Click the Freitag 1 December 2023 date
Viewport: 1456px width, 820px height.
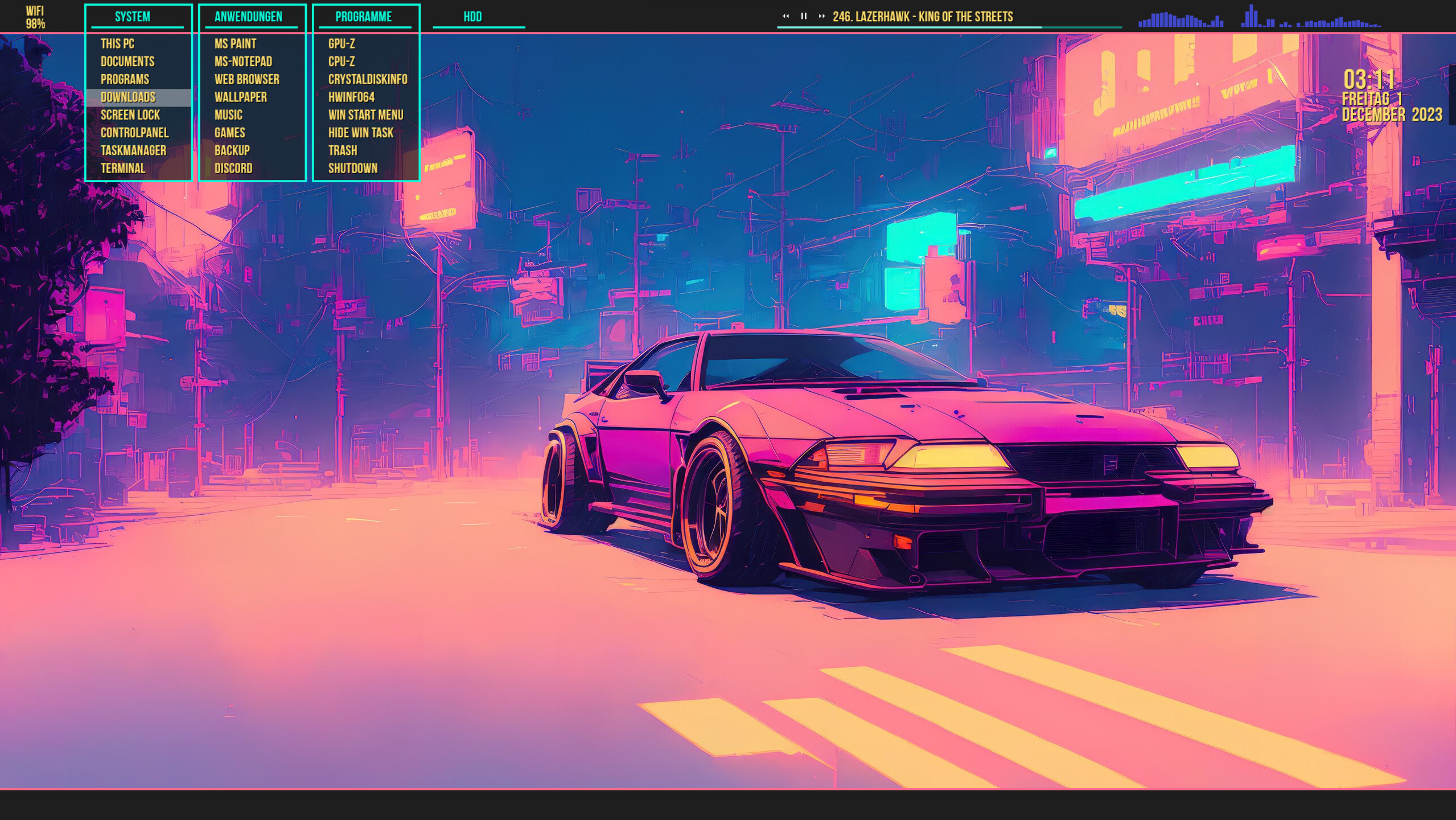[1392, 107]
